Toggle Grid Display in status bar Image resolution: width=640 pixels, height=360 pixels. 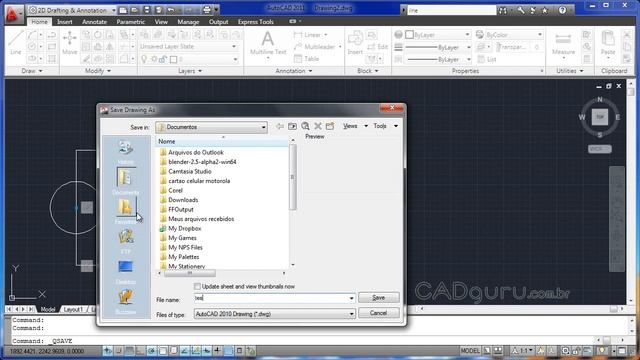click(129, 351)
